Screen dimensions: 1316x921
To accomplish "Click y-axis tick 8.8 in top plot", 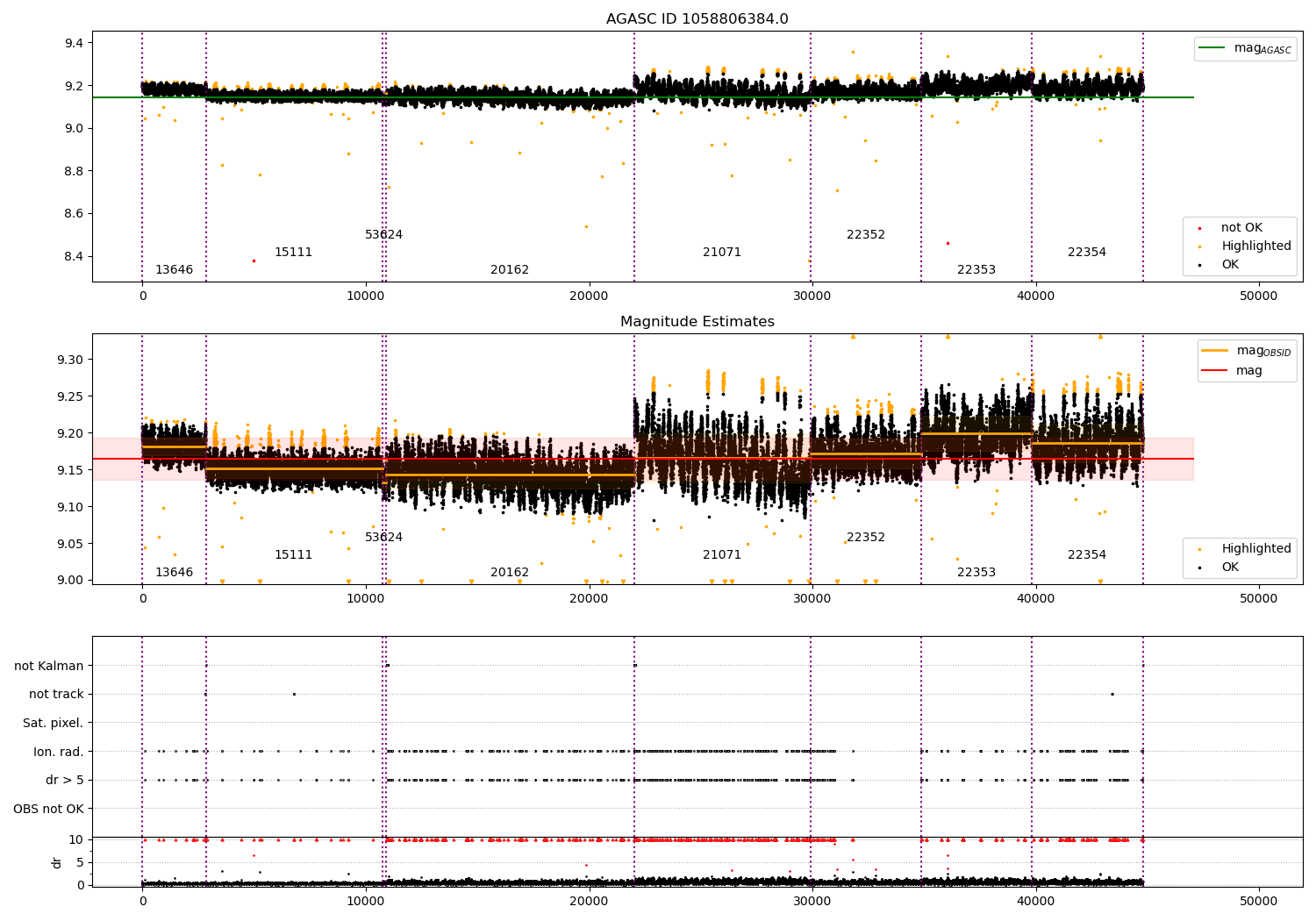I will tap(75, 171).
